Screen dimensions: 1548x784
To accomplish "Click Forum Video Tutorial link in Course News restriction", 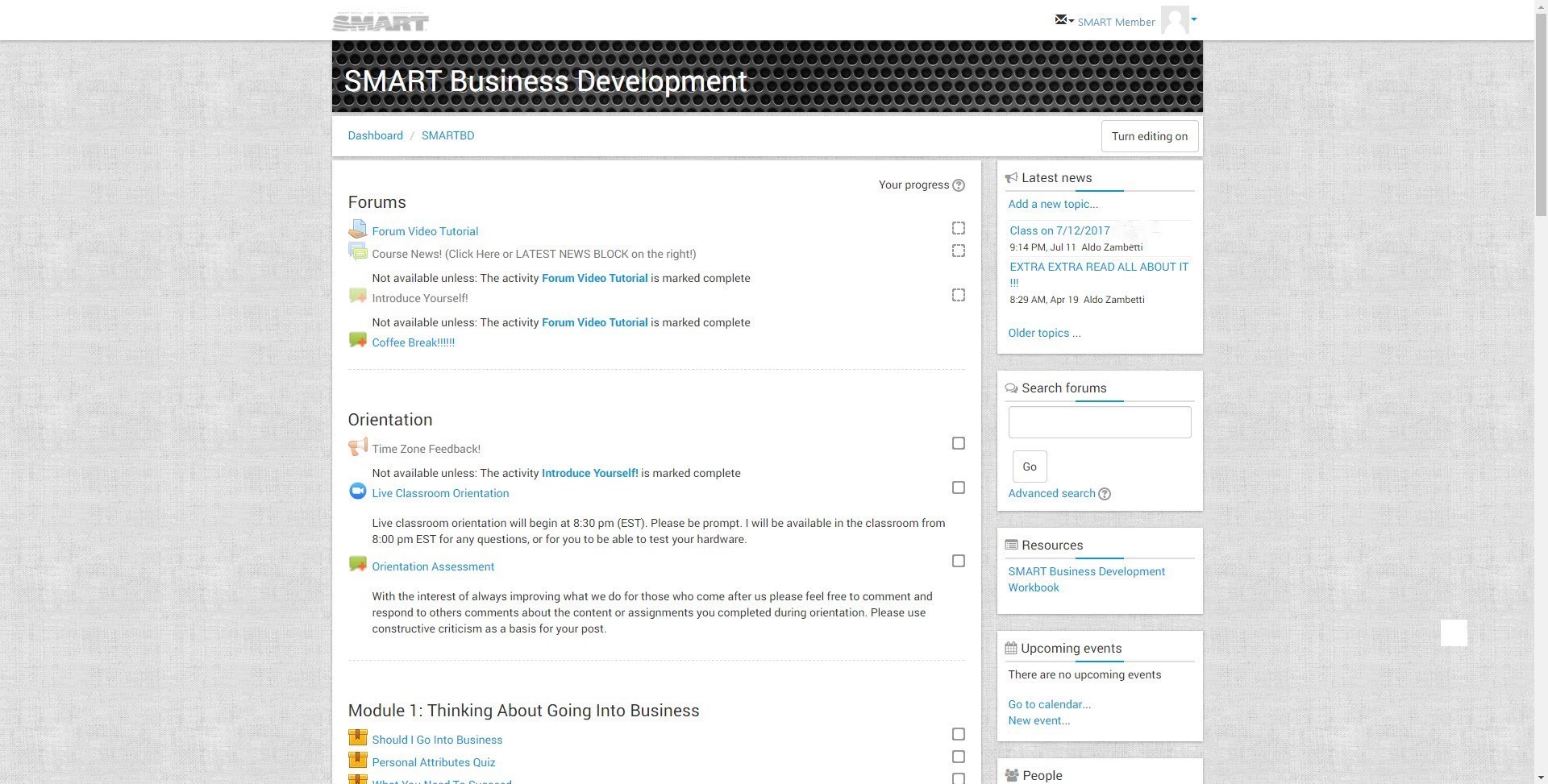I will click(595, 278).
